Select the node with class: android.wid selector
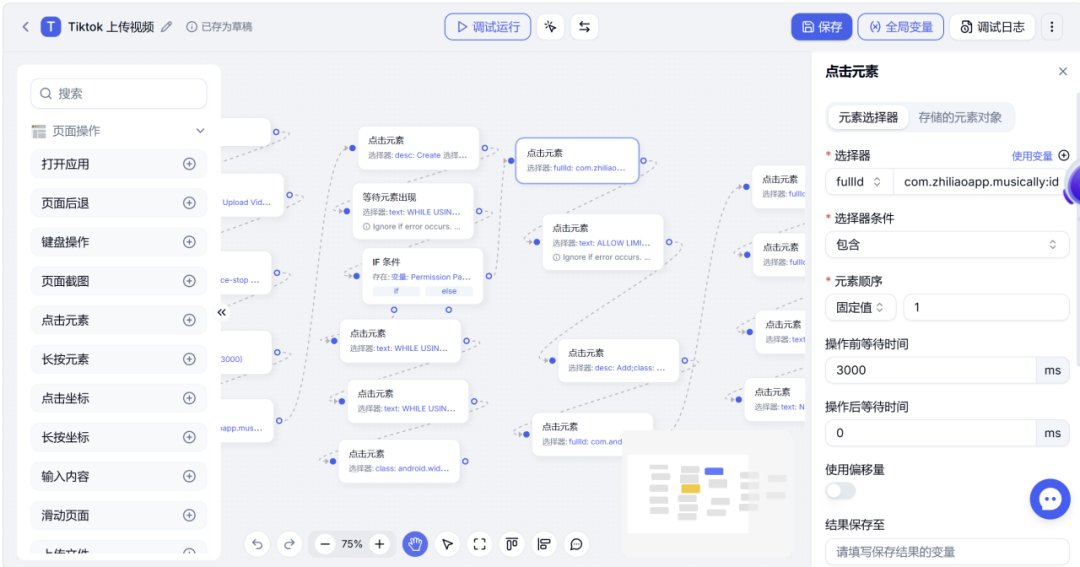The width and height of the screenshot is (1080, 567). [399, 461]
